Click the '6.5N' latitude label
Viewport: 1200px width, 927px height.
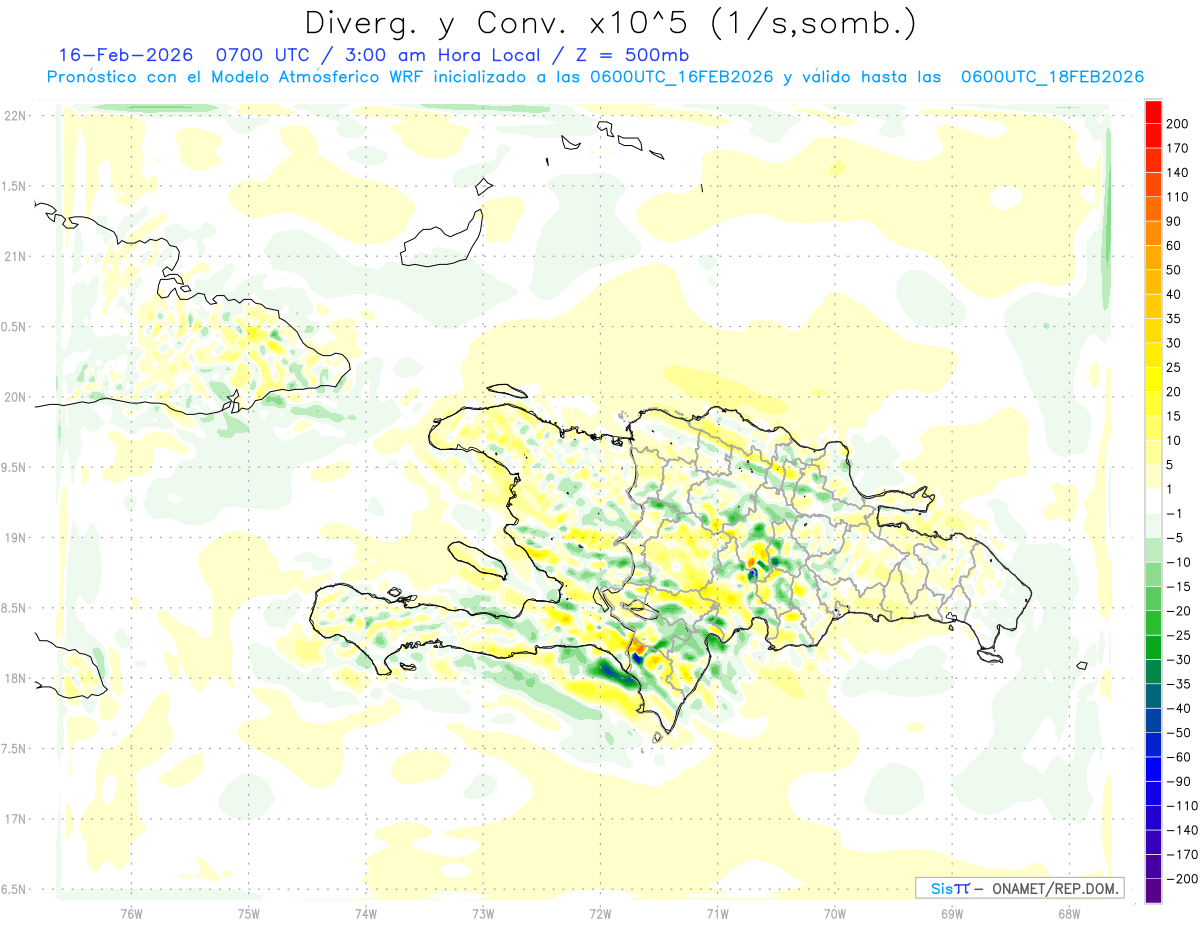[x=15, y=889]
